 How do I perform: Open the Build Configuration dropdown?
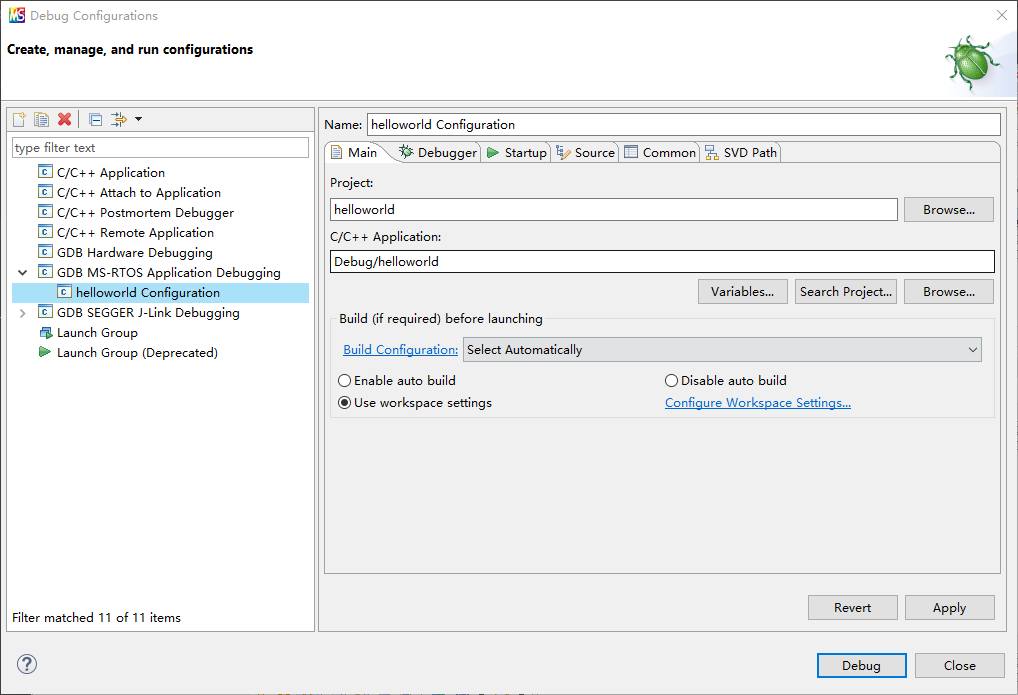pyautogui.click(x=722, y=350)
